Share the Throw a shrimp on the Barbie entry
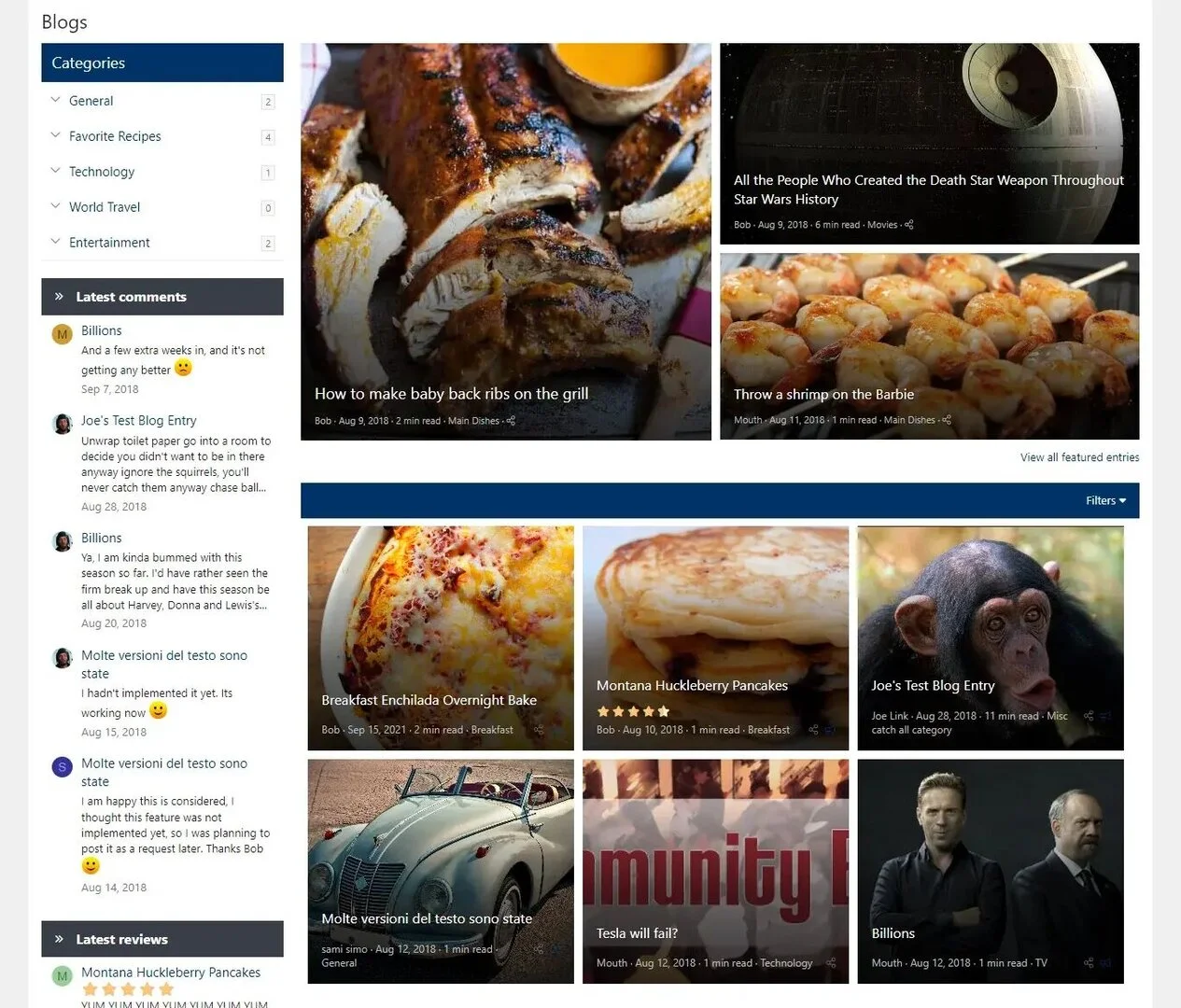 (x=947, y=420)
